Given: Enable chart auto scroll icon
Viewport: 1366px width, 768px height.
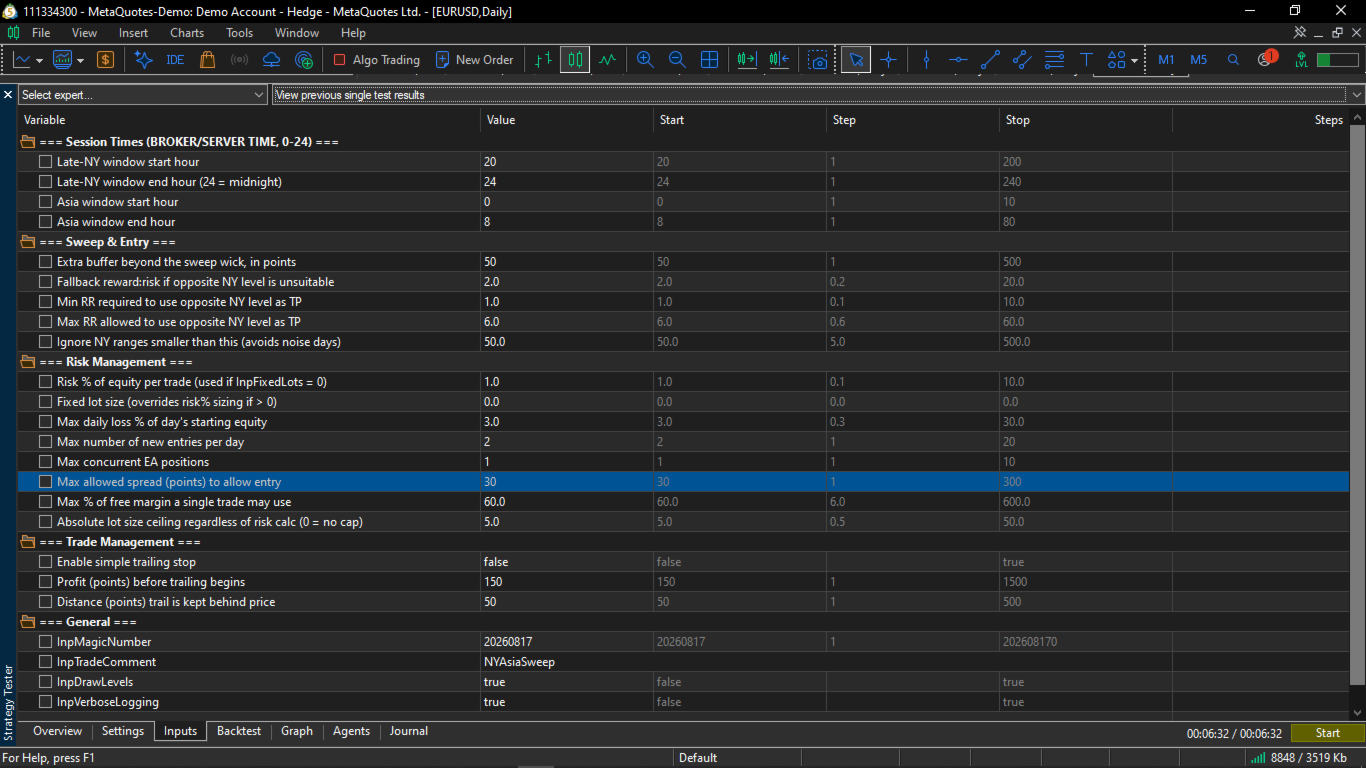Looking at the screenshot, I should coord(747,60).
